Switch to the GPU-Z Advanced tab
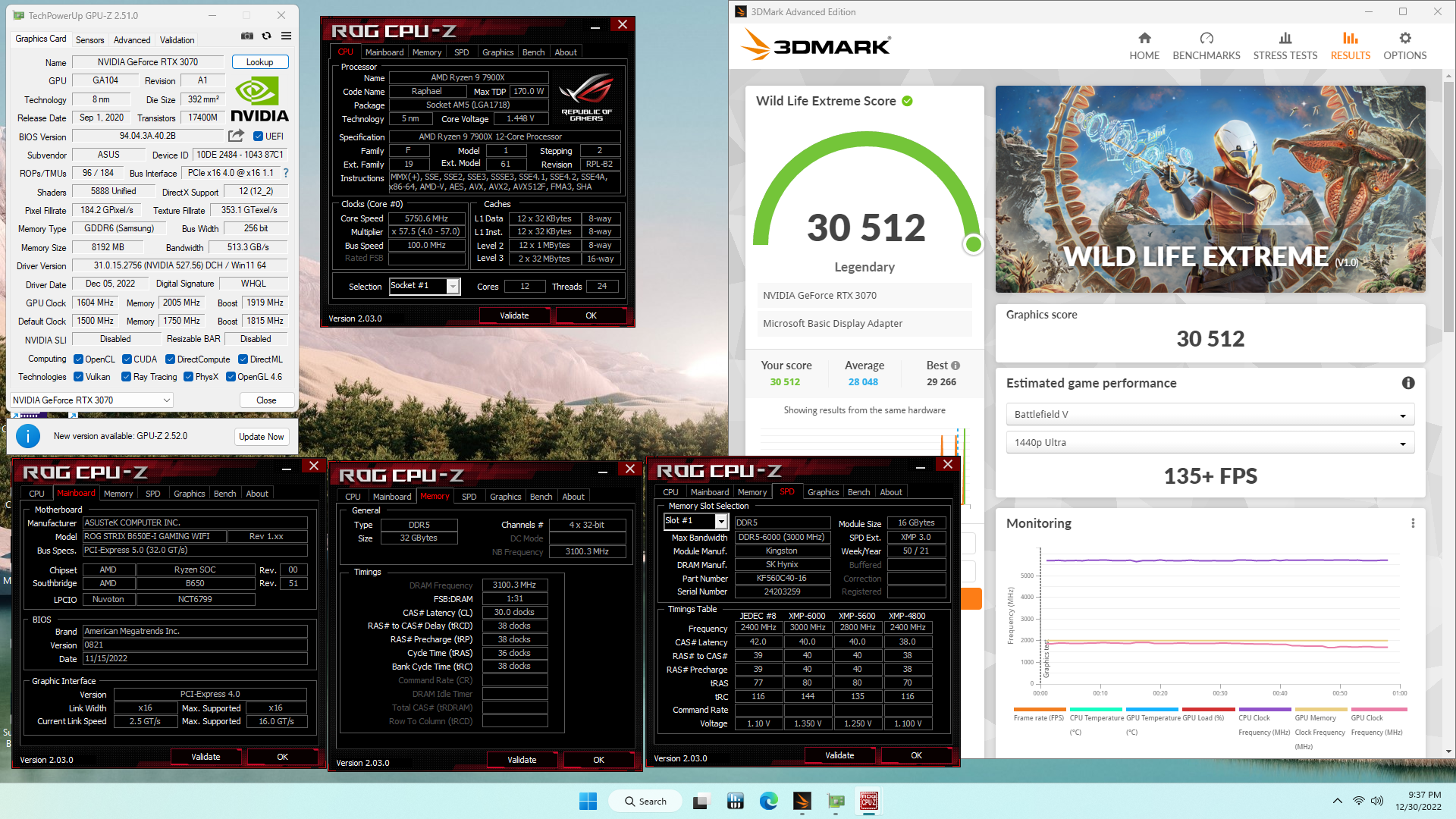 coord(132,39)
